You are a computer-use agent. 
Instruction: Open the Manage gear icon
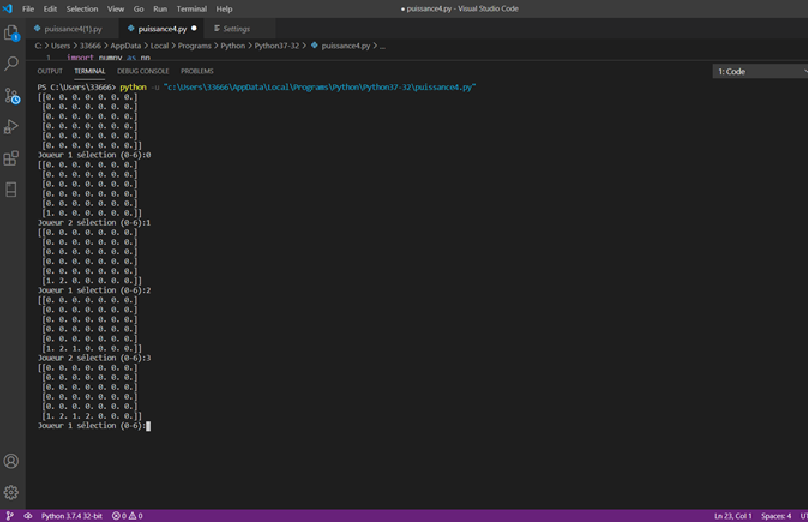pyautogui.click(x=12, y=492)
